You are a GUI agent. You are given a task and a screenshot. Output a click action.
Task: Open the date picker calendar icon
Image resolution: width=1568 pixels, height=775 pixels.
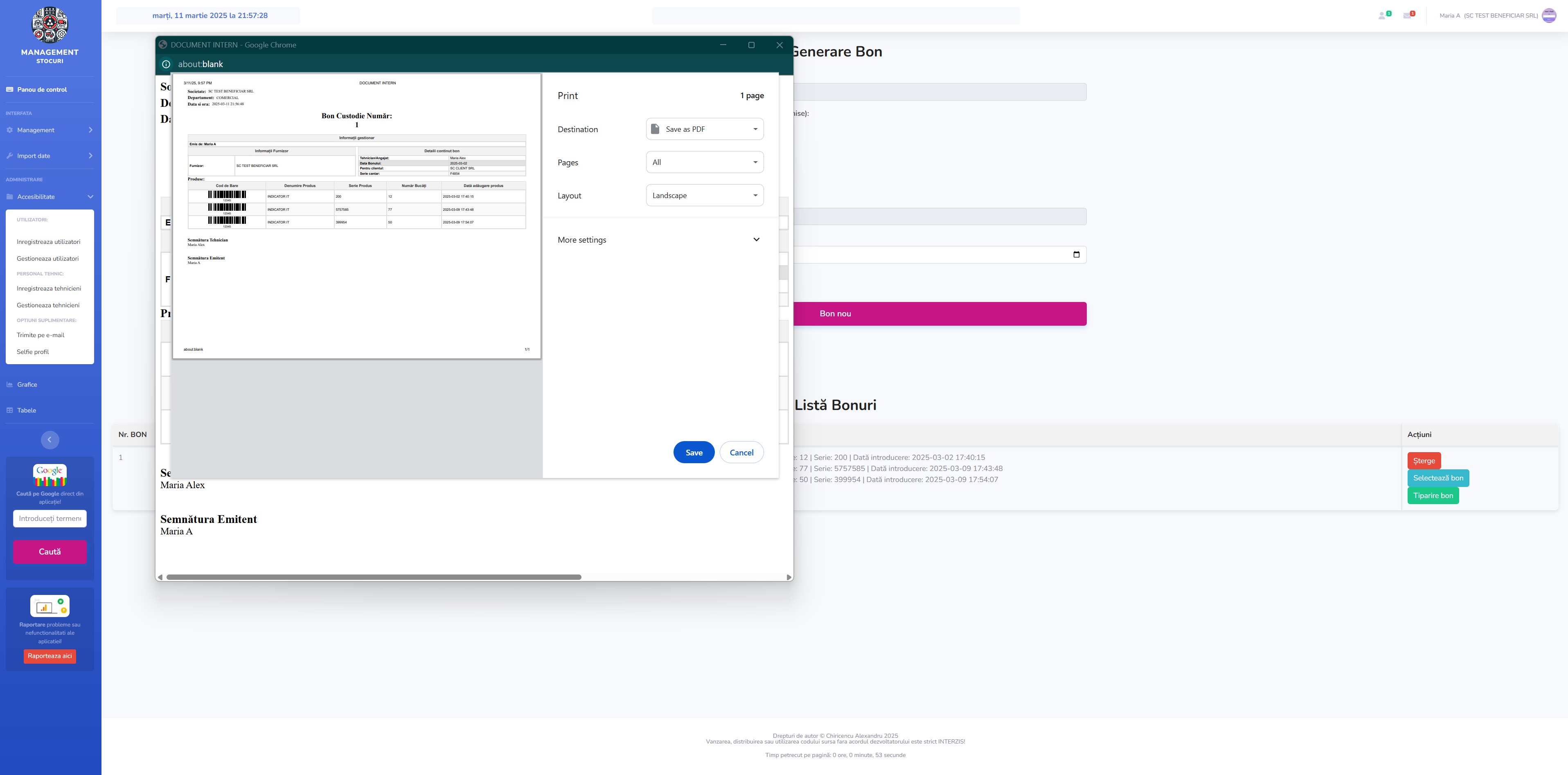coord(1076,255)
